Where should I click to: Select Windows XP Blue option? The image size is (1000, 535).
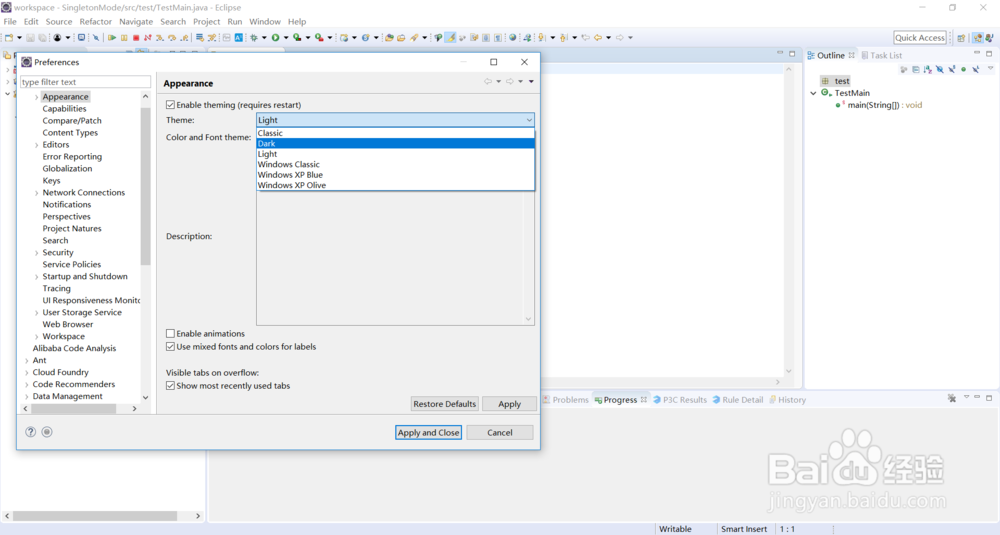coord(395,175)
